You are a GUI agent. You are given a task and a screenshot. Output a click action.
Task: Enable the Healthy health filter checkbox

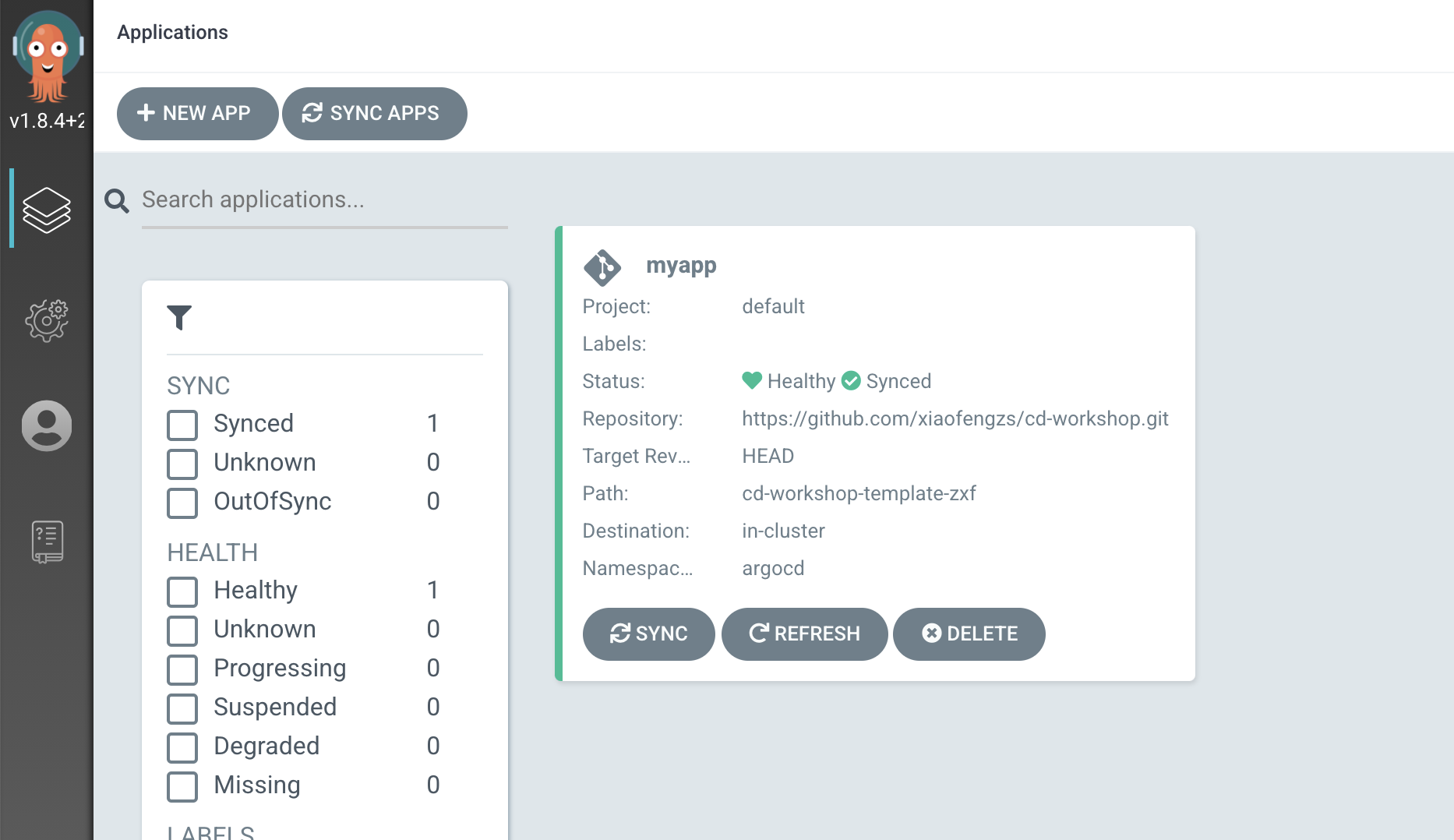coord(182,591)
